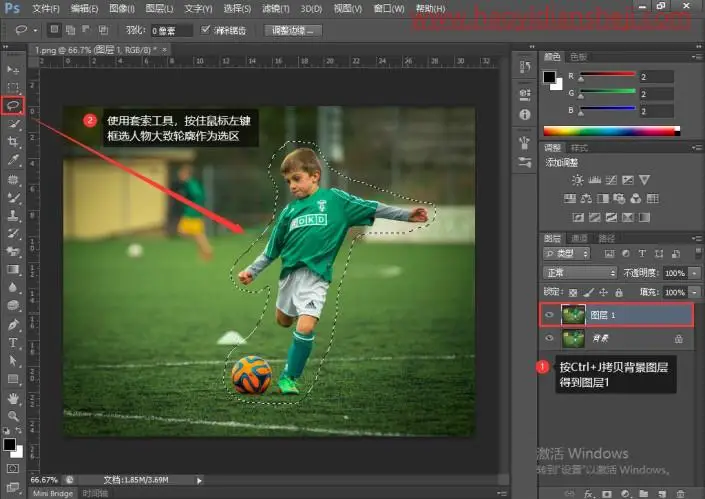This screenshot has width=705, height=499.
Task: Open the 不透明度 opacity slider arrow
Action: (695, 273)
